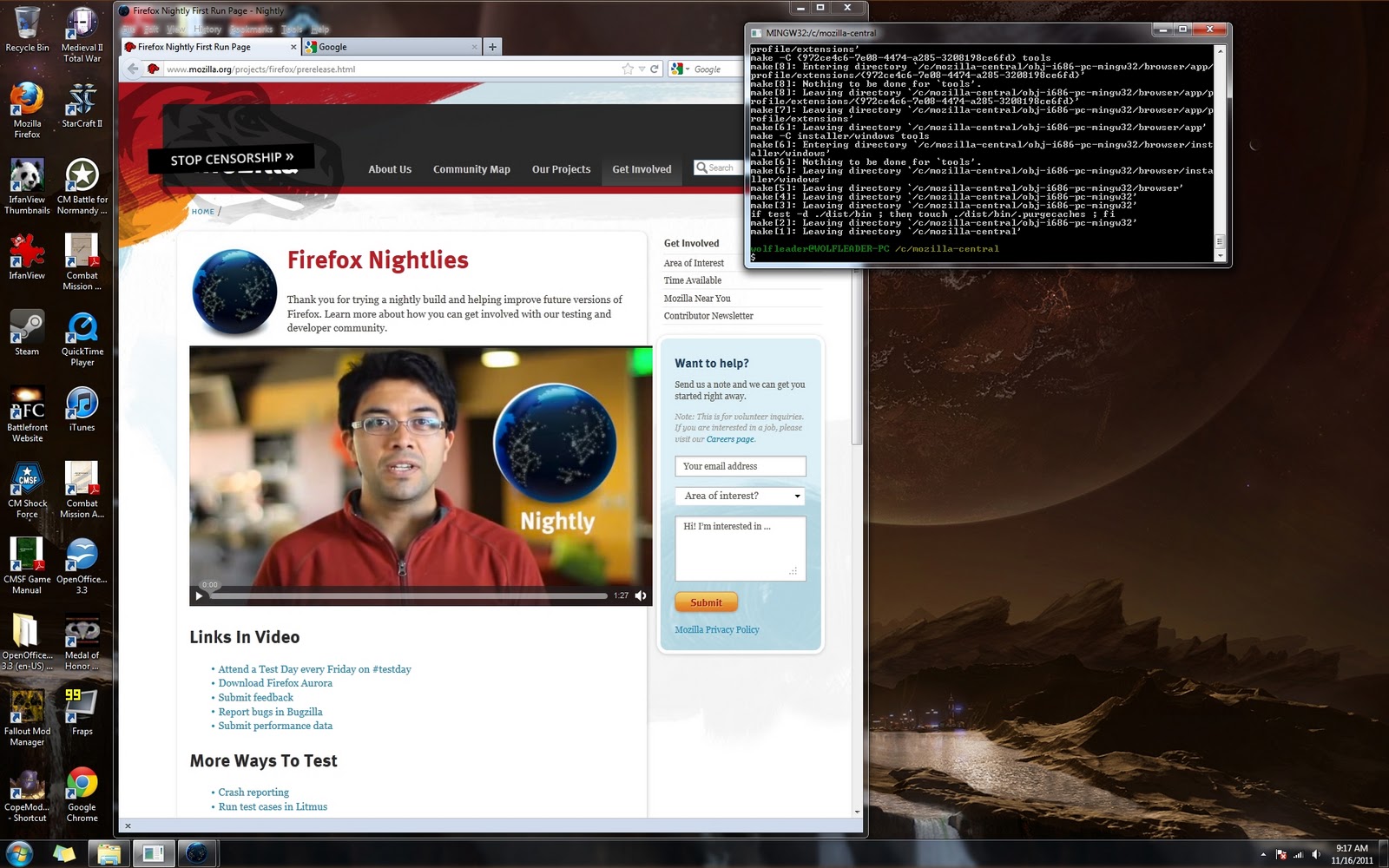Screen dimensions: 1389x868
Task: Open the About Us navigation item
Action: tap(390, 169)
